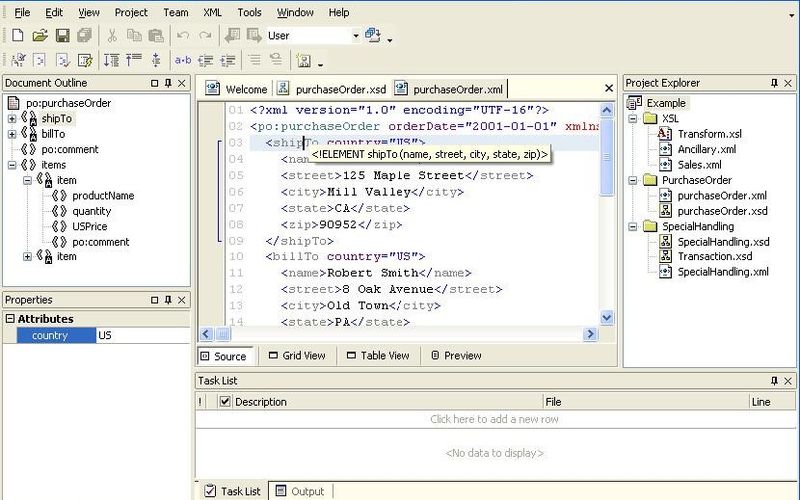Click the uncomment lines toolbar icon
This screenshot has height=500, width=800.
point(276,61)
